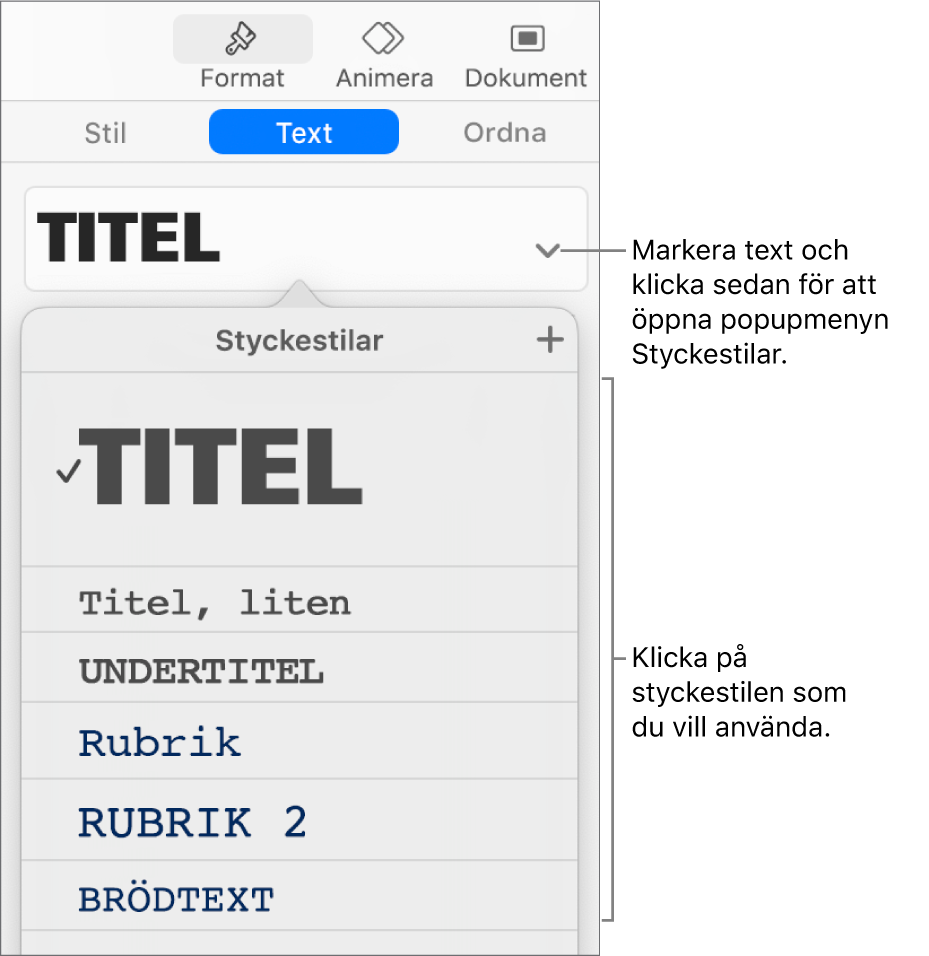Click the Dokument toolbar label
This screenshot has height=956, width=929.
(x=526, y=78)
